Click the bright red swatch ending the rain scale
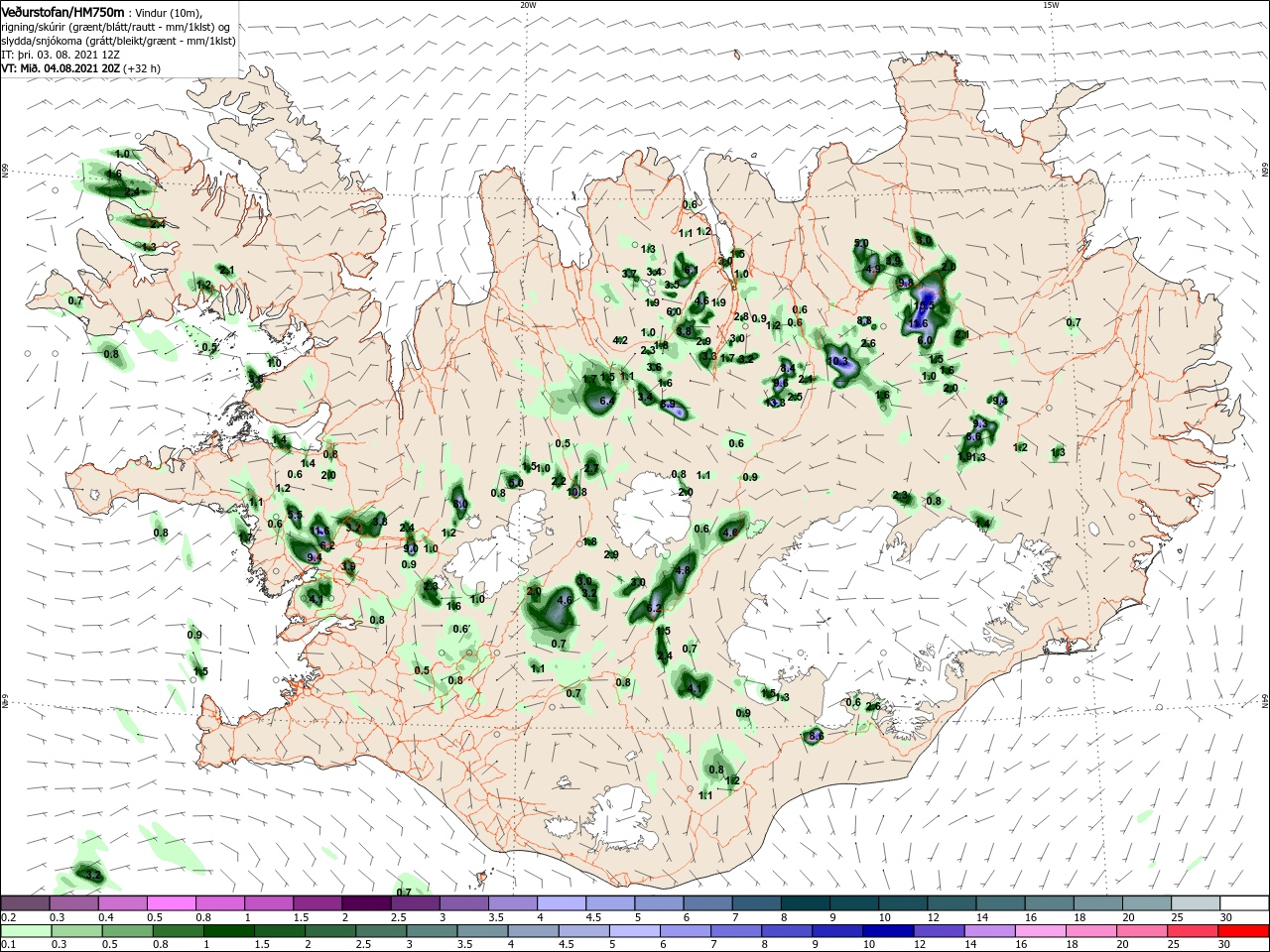 click(1245, 931)
